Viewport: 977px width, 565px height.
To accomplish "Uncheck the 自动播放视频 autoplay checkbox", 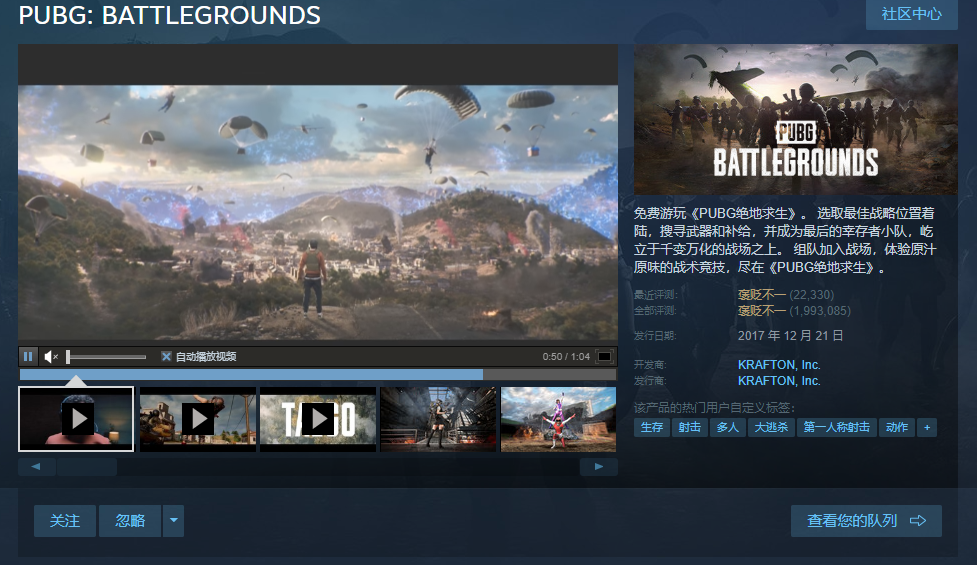I will pyautogui.click(x=166, y=356).
